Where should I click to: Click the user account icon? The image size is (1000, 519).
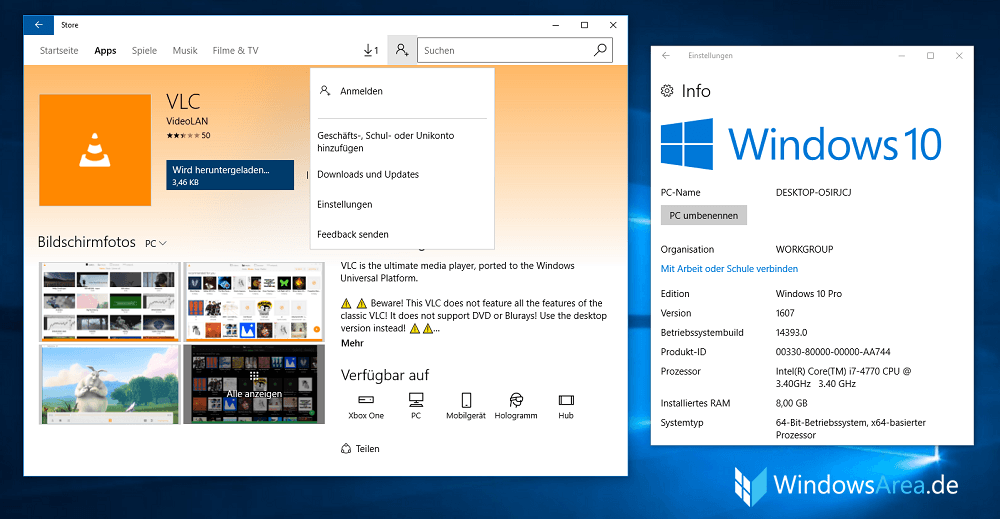(401, 50)
